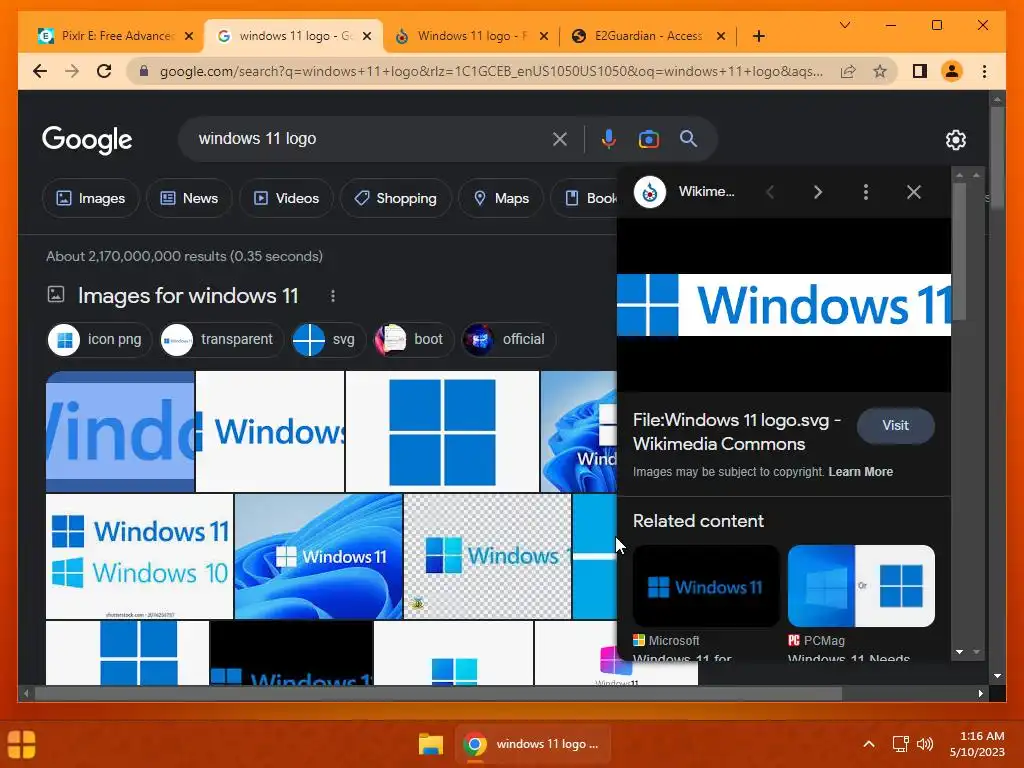Click Images for windows 11 heading
This screenshot has width=1024, height=768.
pos(188,296)
